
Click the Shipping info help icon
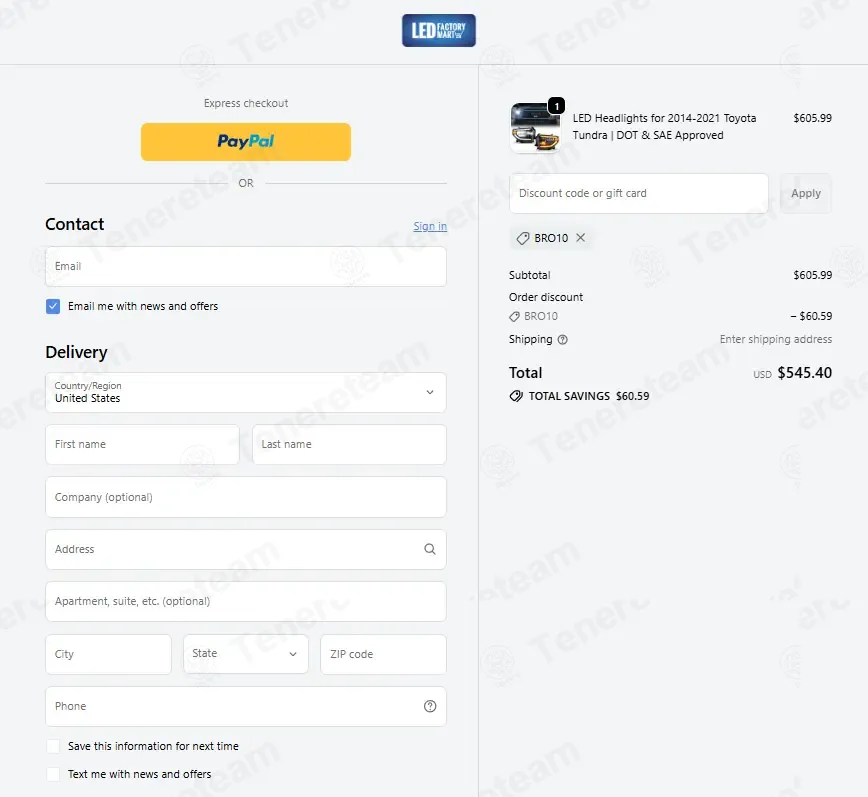coord(562,339)
